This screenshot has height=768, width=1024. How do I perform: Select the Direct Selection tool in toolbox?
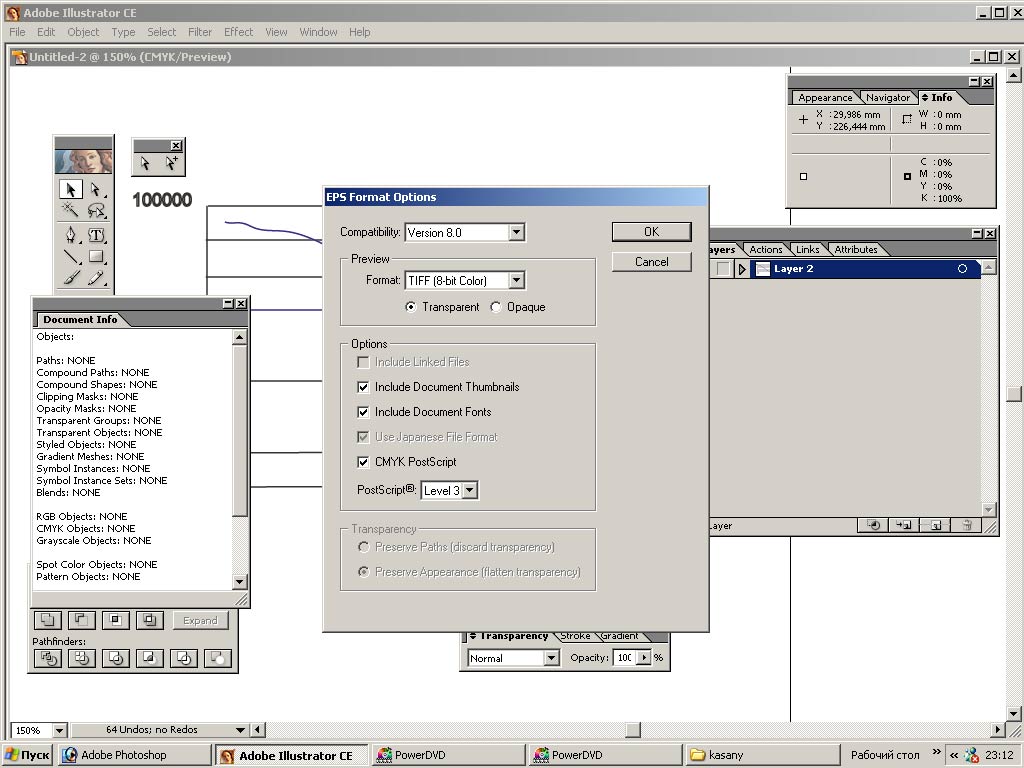(x=96, y=189)
